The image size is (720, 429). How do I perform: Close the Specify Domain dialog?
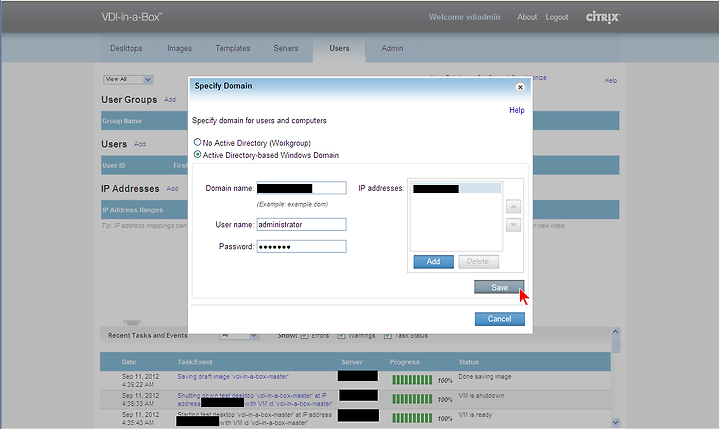(x=520, y=87)
